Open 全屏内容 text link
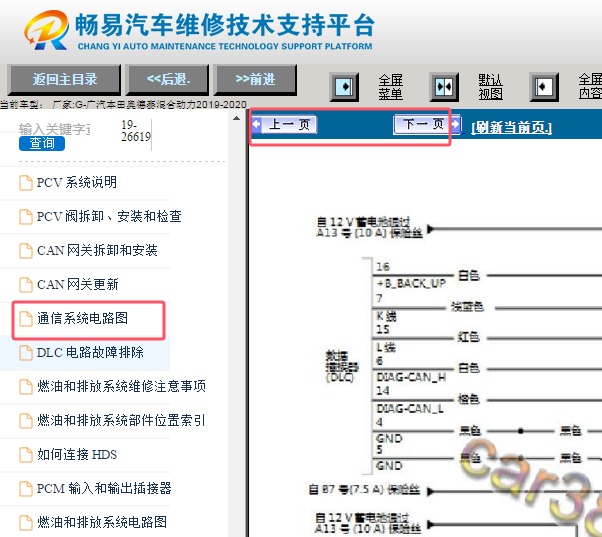The image size is (602, 537). point(590,87)
